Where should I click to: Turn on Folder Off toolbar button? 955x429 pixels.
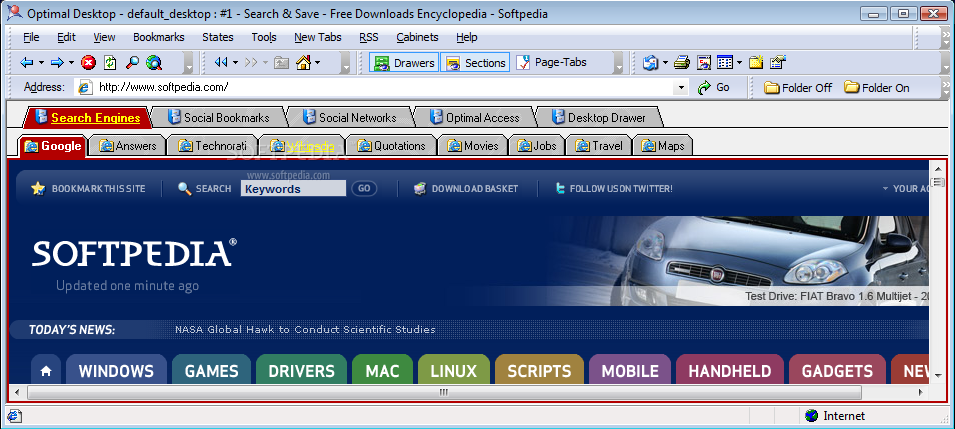798,88
